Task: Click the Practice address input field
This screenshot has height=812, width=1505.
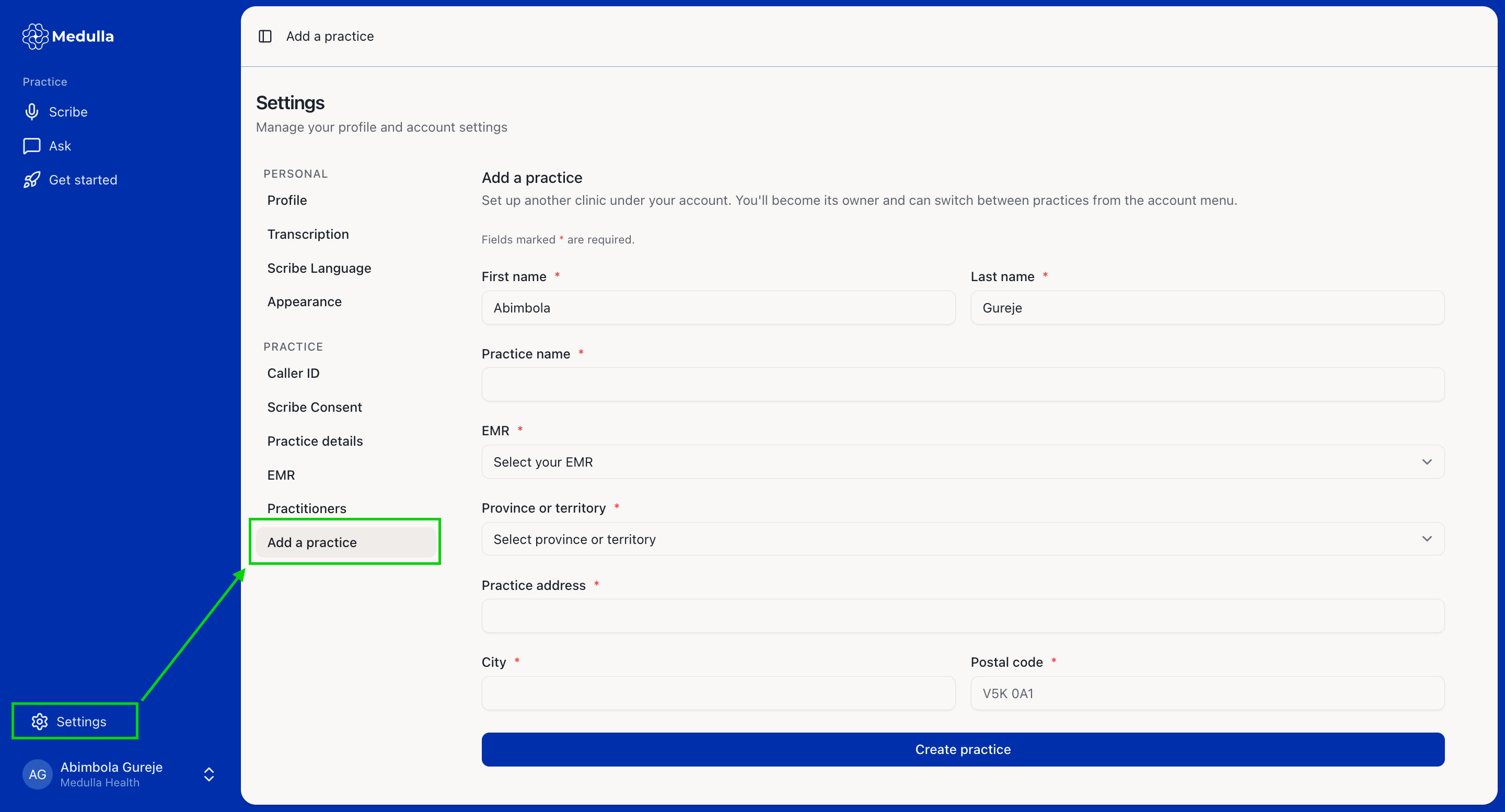Action: pos(963,616)
